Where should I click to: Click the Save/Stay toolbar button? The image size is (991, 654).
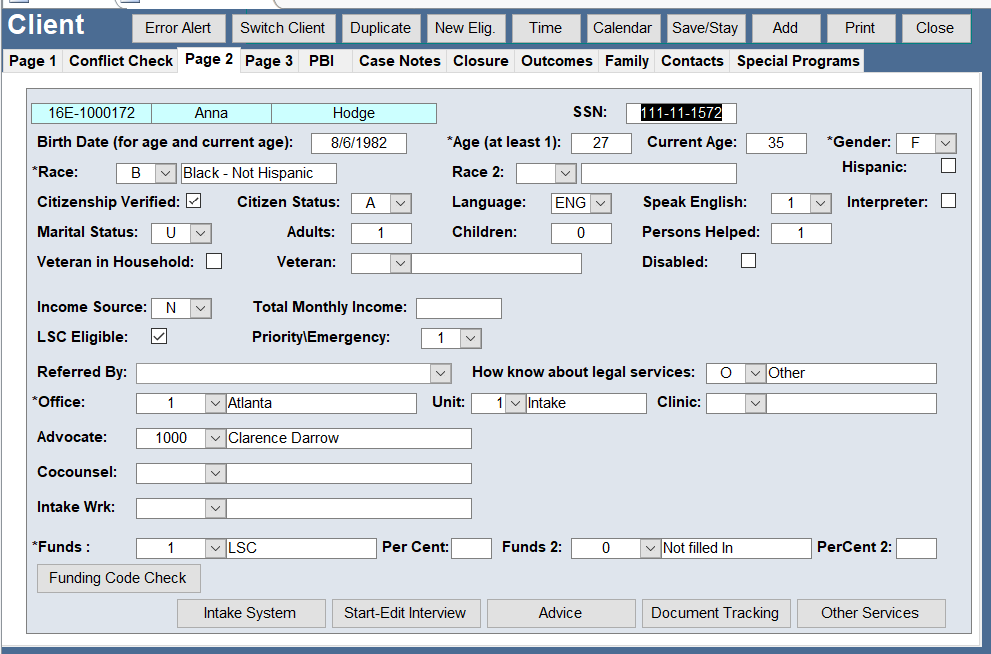tap(705, 28)
